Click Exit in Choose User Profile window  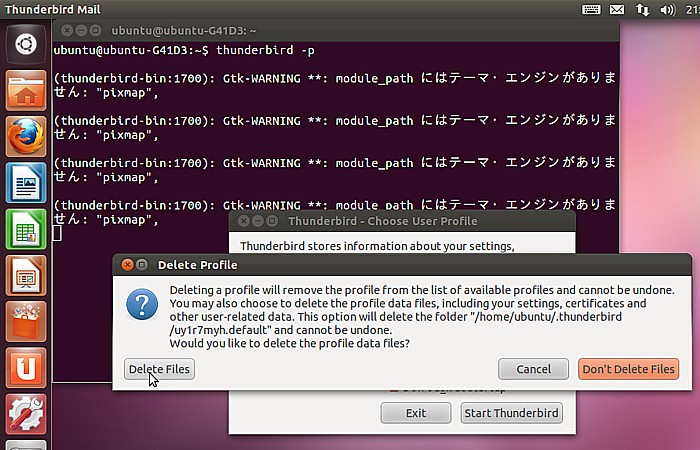[416, 413]
